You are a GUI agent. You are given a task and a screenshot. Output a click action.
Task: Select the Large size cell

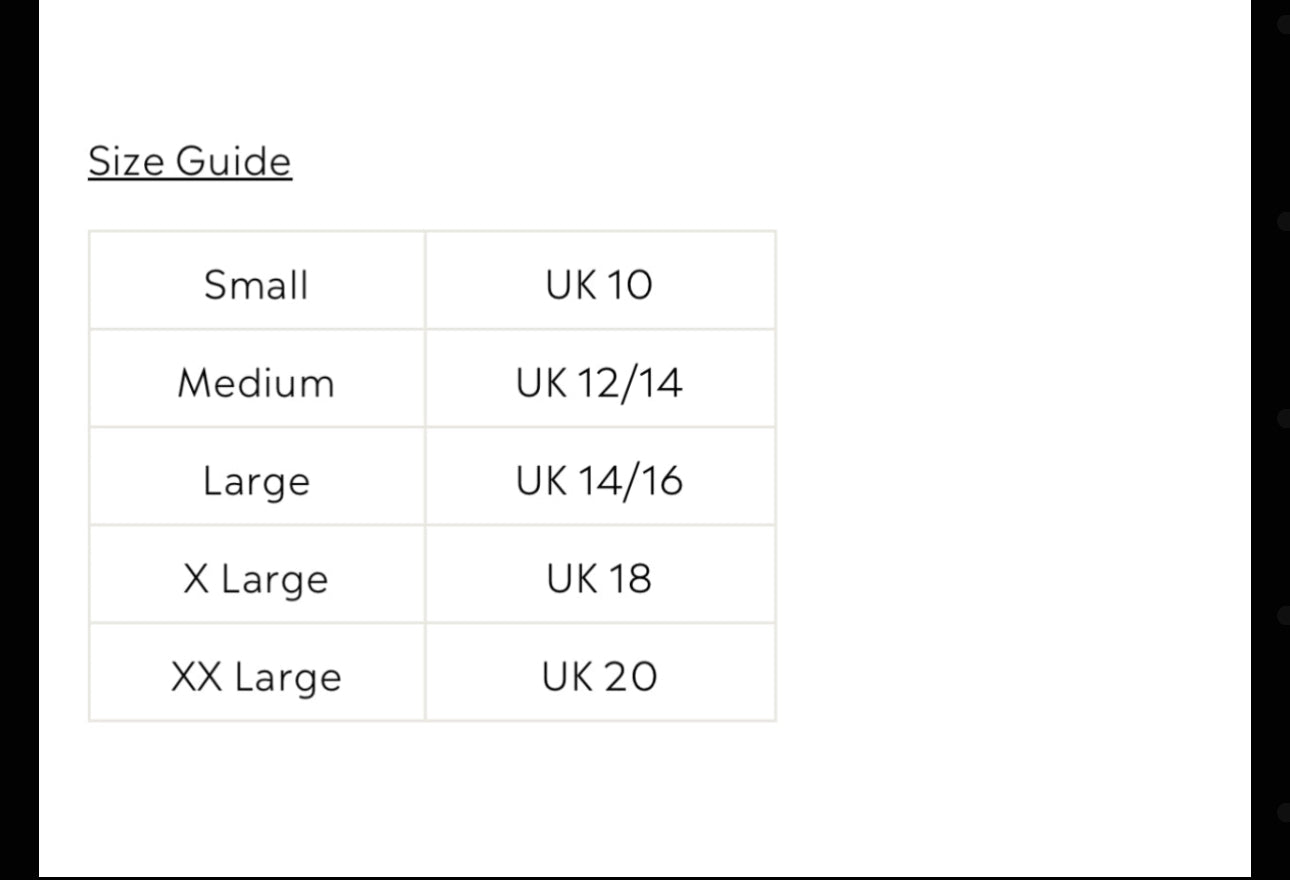(257, 476)
